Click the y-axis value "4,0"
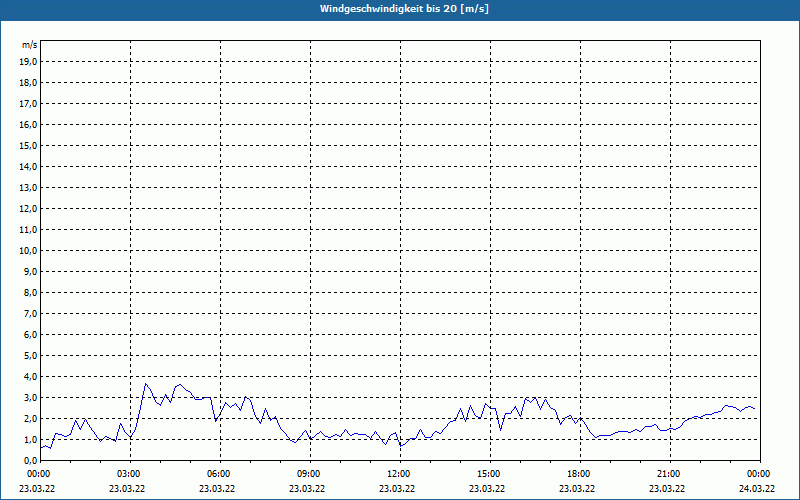Image resolution: width=800 pixels, height=500 pixels. (31, 377)
